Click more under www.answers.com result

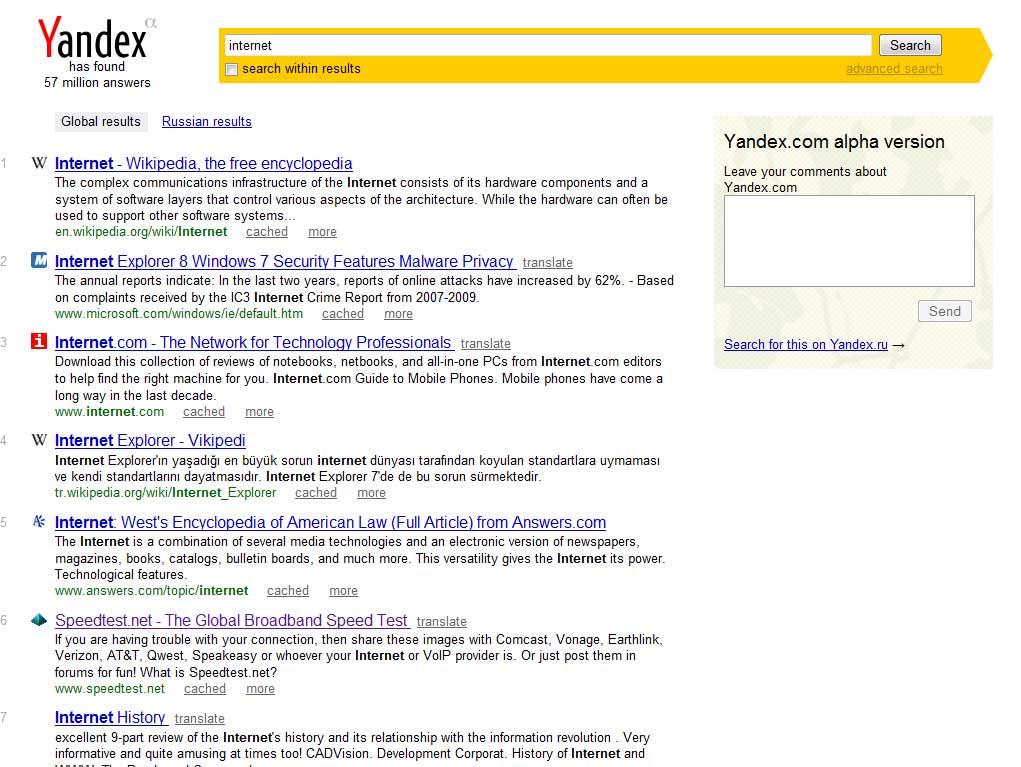tap(344, 591)
